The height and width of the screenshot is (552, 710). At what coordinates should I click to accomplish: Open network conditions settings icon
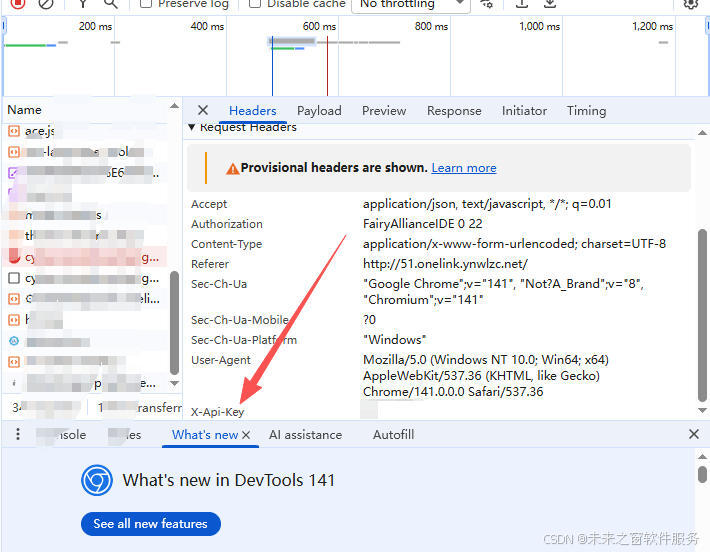pos(487,3)
